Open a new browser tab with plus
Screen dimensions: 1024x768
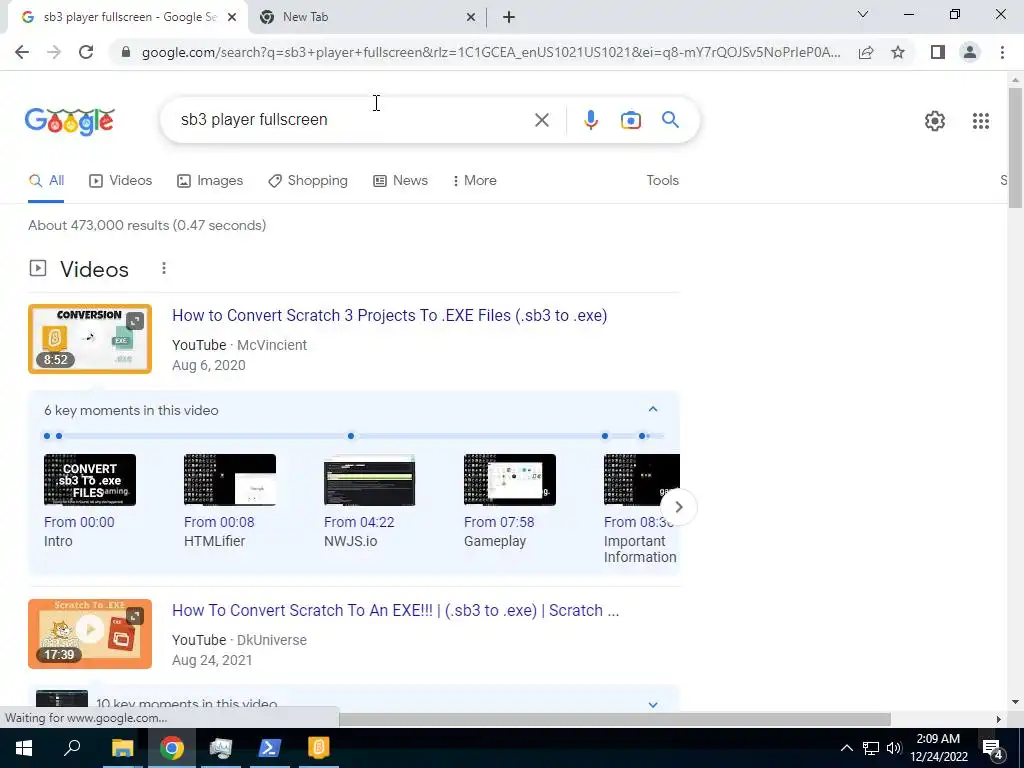(509, 17)
